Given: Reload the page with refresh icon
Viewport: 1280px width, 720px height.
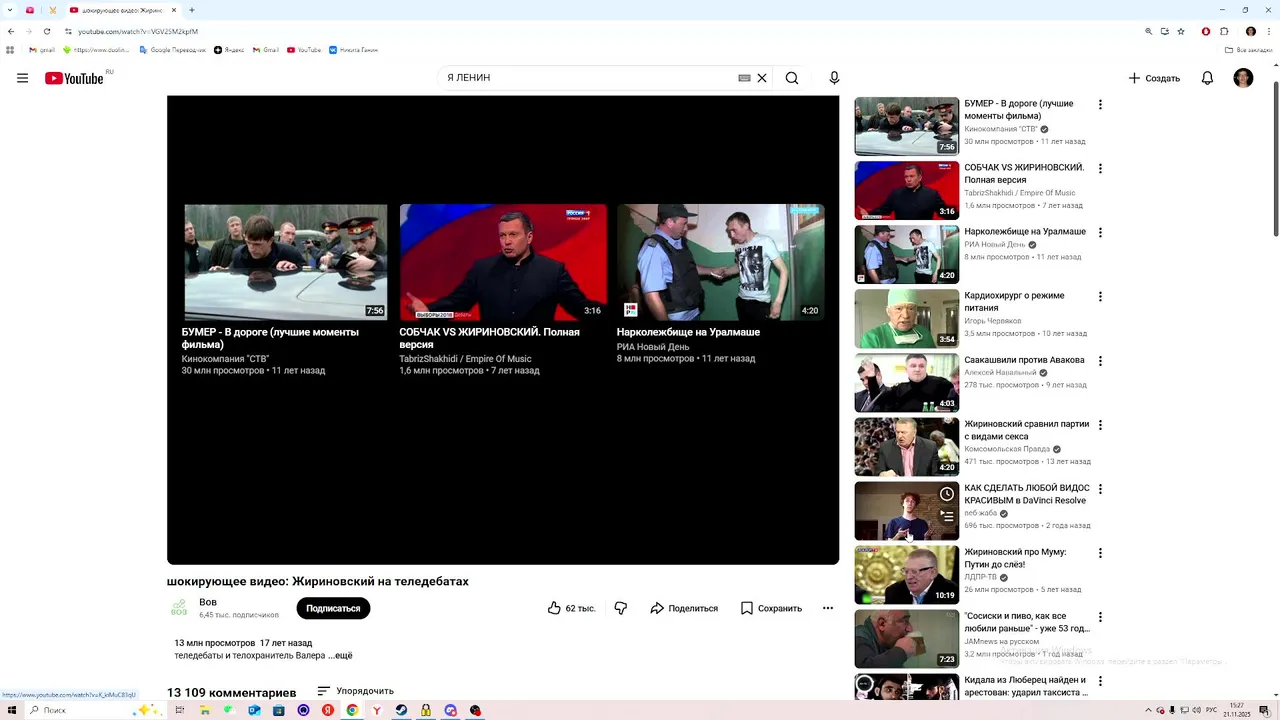Looking at the screenshot, I should pyautogui.click(x=47, y=31).
